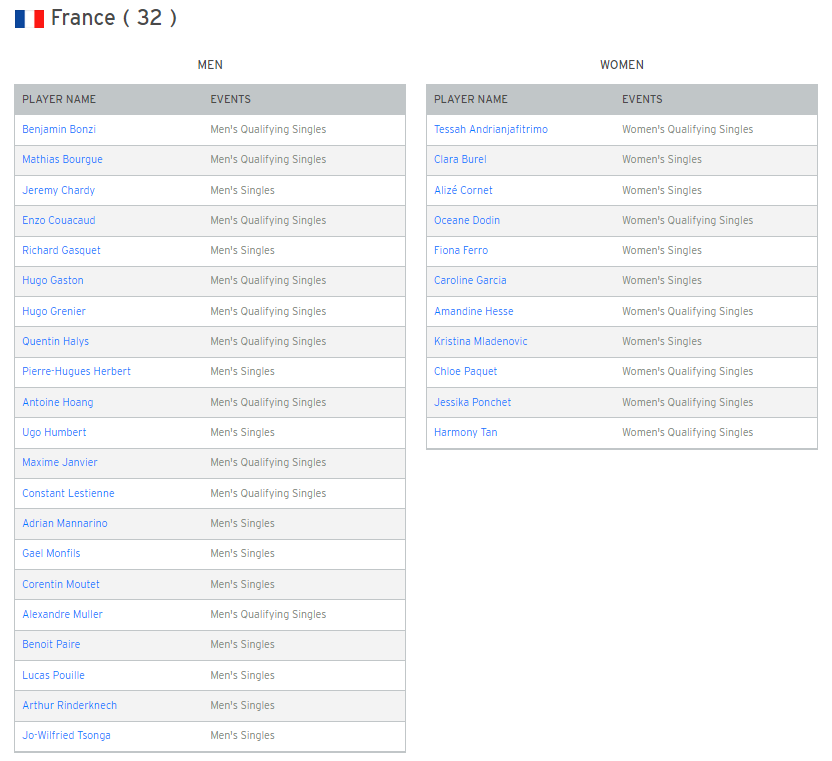Open Clara Burel player page
The width and height of the screenshot is (832, 761).
(x=460, y=160)
